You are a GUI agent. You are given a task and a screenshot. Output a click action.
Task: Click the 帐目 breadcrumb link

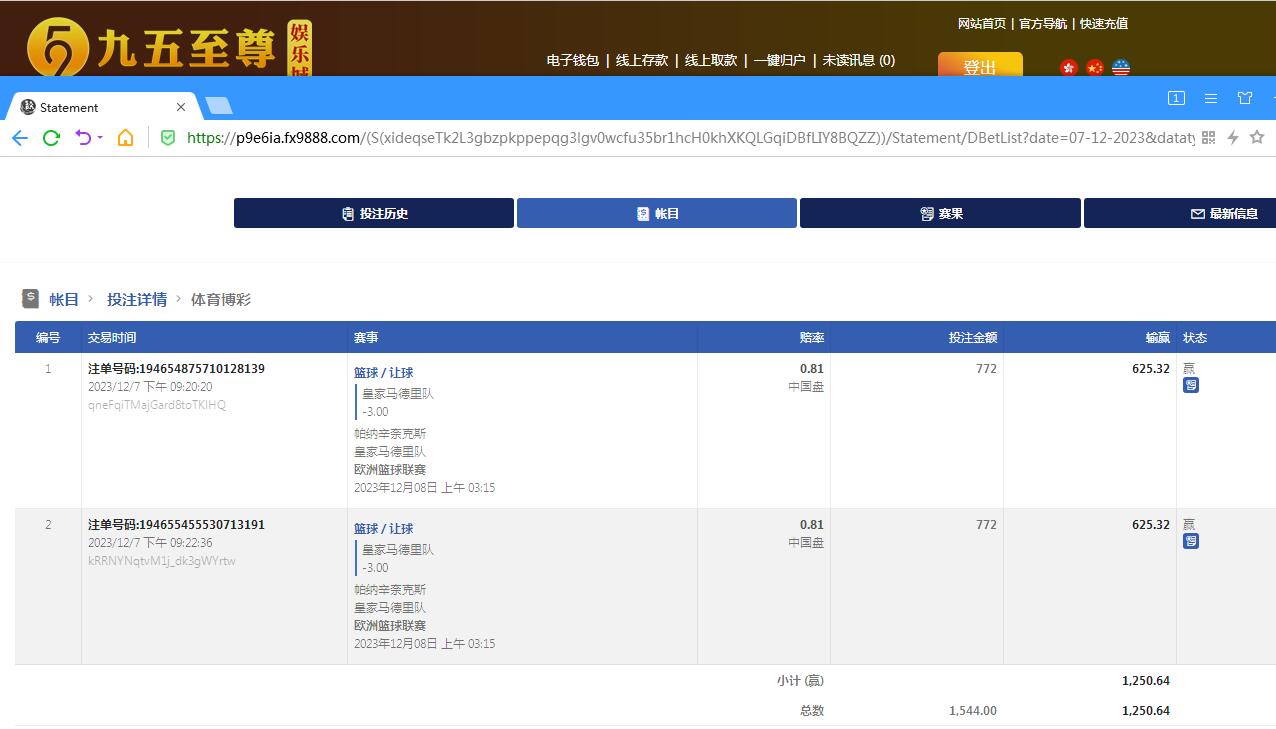pos(64,299)
